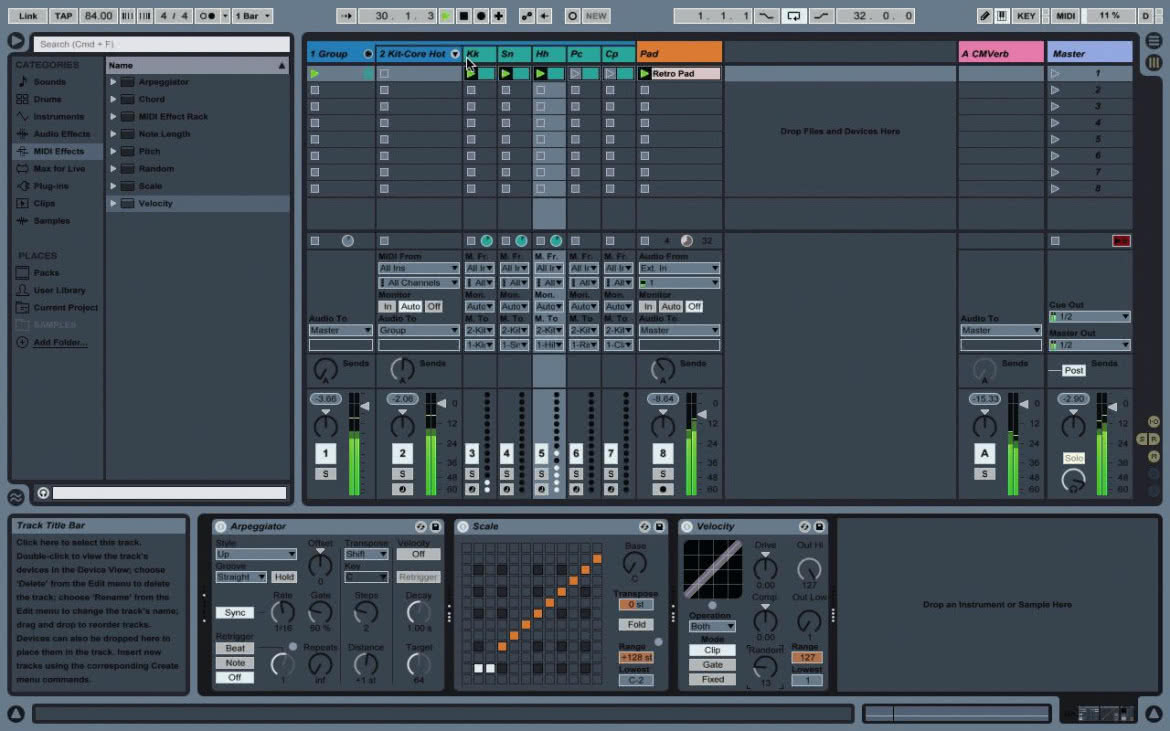This screenshot has width=1170, height=731.
Task: Turn off the Velocity device activator
Action: [x=687, y=527]
